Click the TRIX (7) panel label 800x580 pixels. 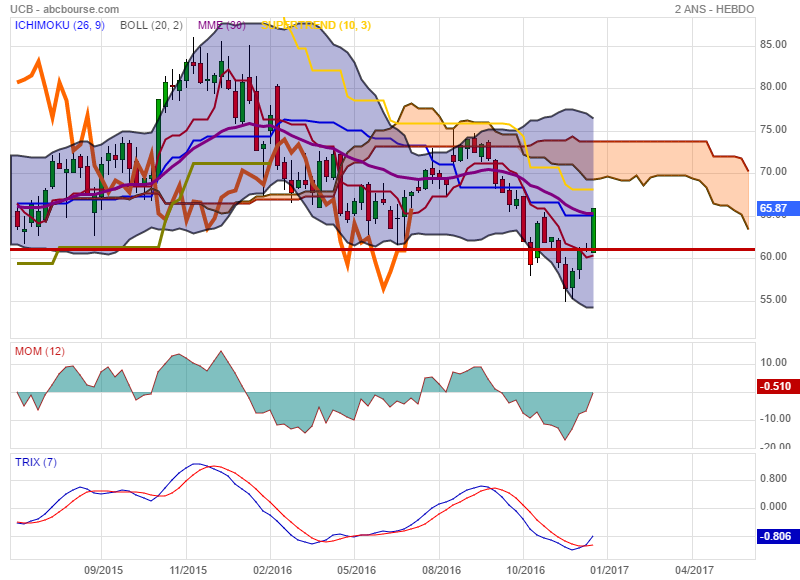click(x=36, y=462)
